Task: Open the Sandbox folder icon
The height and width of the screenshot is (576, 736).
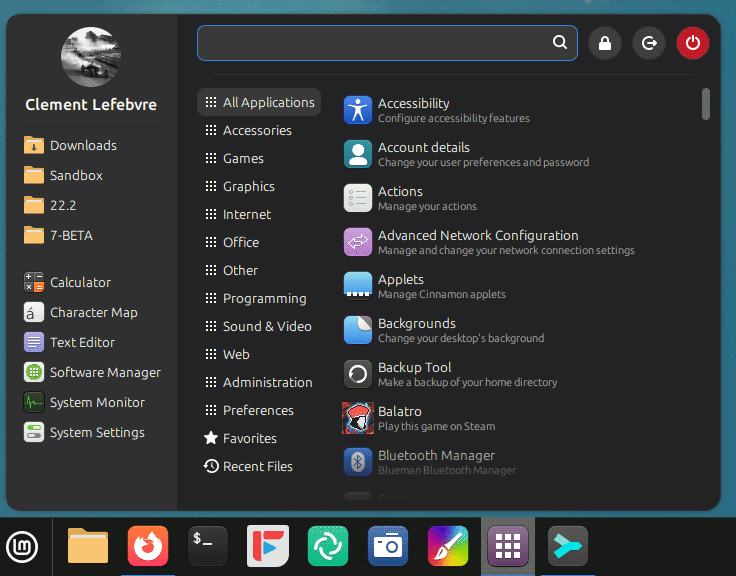Action: [34, 175]
